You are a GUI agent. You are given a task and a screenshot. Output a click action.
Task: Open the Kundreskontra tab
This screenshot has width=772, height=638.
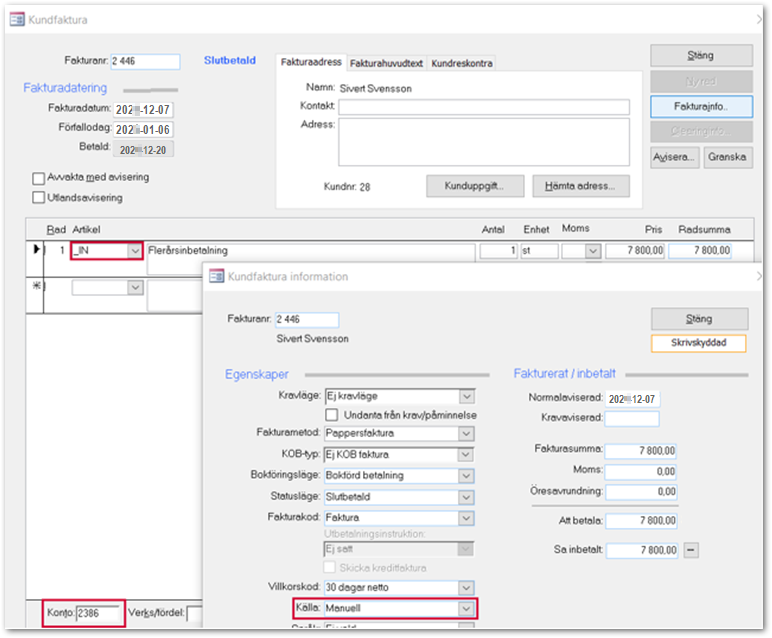462,63
